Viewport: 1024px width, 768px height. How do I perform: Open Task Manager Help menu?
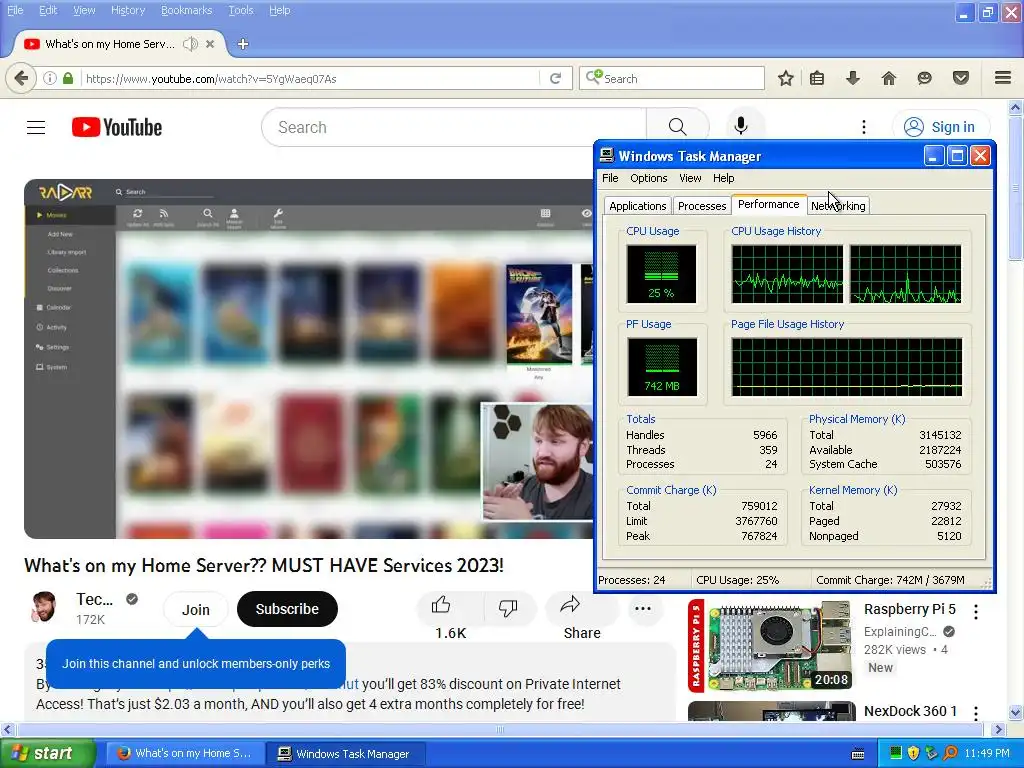(724, 178)
